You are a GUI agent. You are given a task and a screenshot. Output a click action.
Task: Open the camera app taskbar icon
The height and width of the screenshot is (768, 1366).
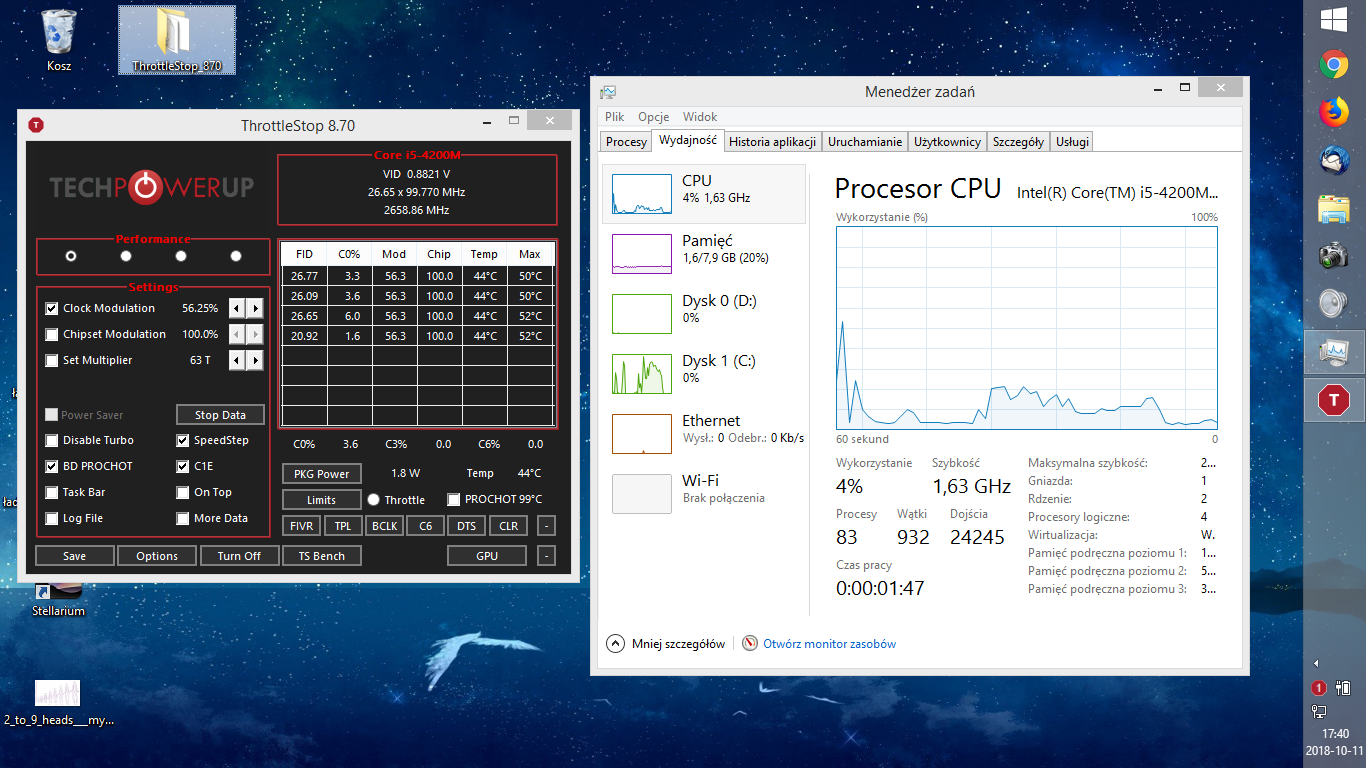point(1333,255)
